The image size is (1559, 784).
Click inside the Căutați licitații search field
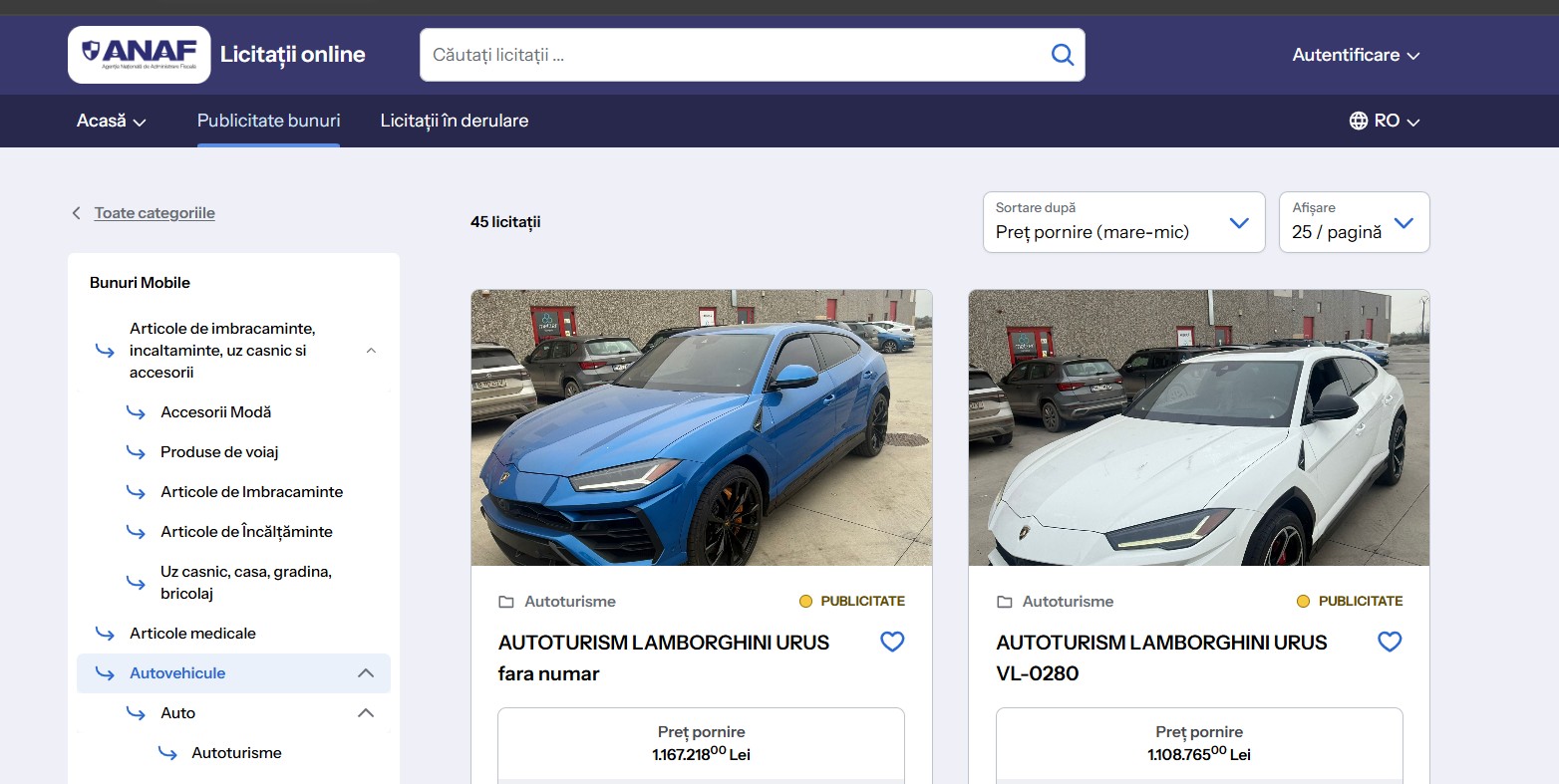click(698, 55)
